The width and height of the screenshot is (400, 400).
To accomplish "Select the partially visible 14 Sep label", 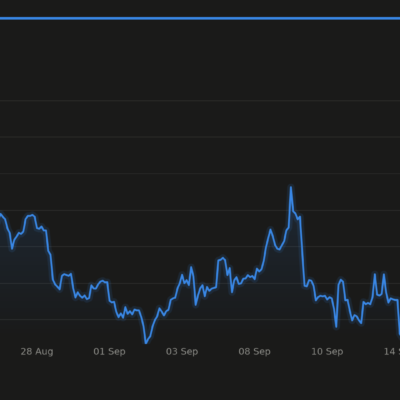I will pos(392,351).
